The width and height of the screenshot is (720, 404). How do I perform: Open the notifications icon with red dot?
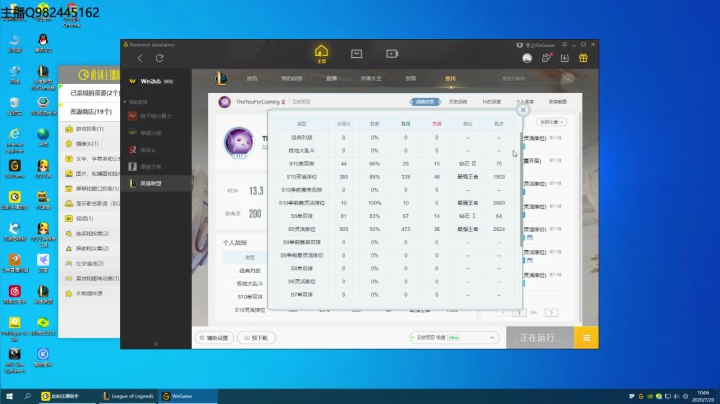[x=546, y=58]
